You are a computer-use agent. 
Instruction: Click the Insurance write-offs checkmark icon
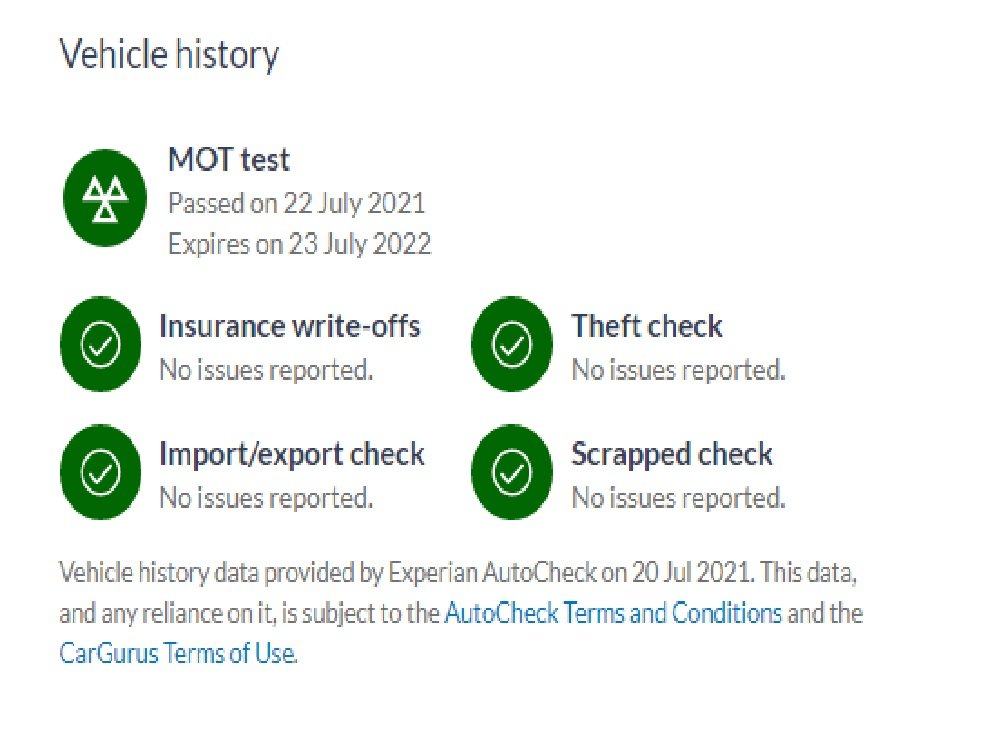(x=102, y=345)
